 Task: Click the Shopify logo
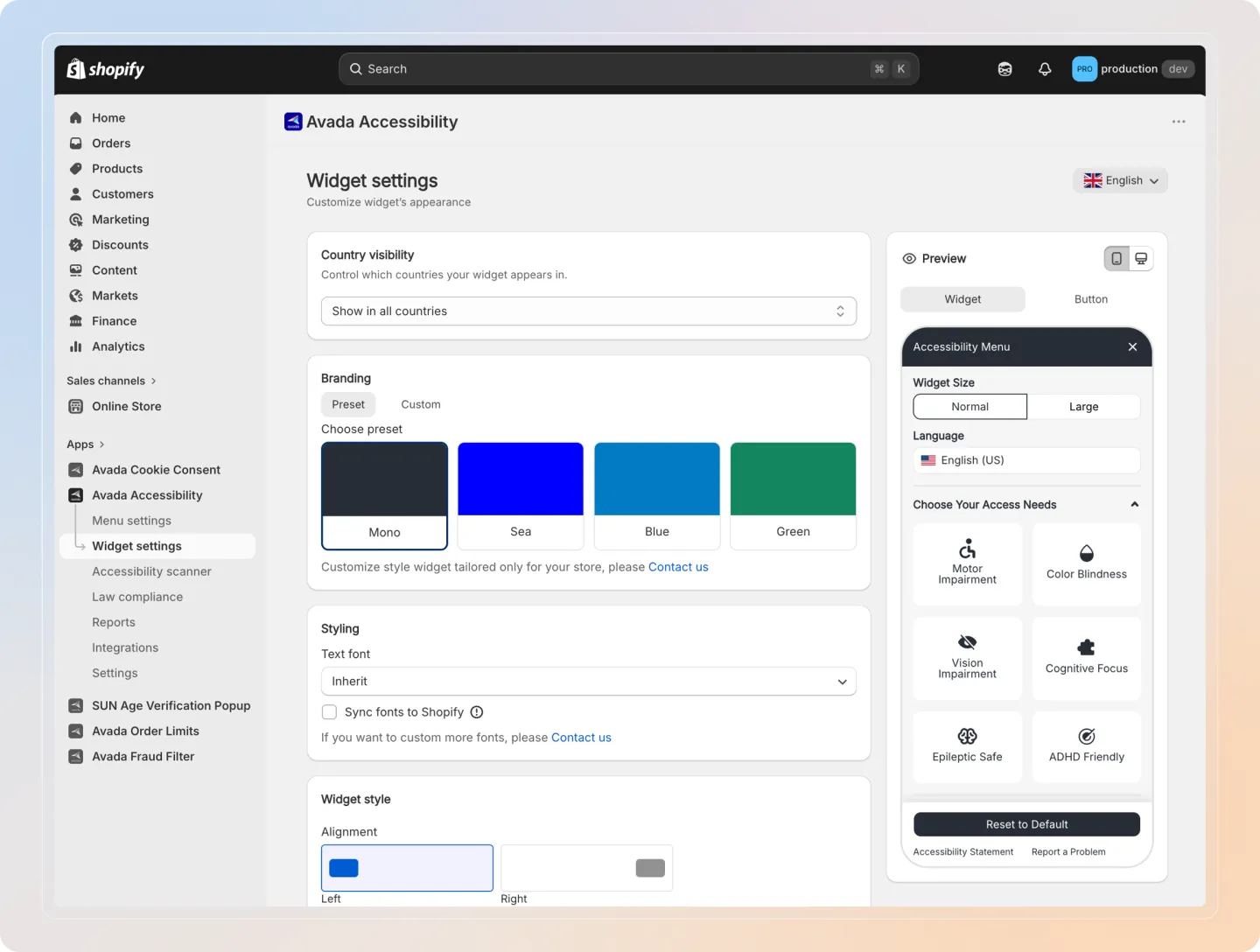[x=106, y=69]
